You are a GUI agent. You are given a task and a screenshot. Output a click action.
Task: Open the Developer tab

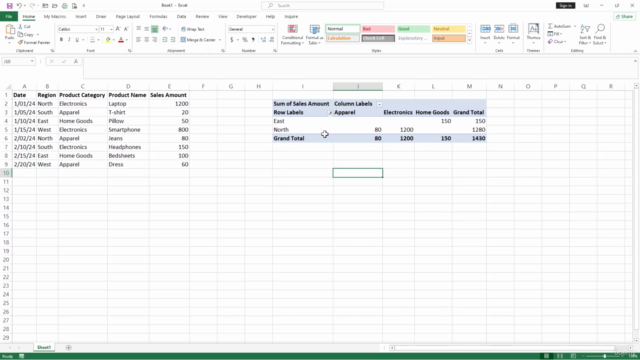click(x=246, y=17)
